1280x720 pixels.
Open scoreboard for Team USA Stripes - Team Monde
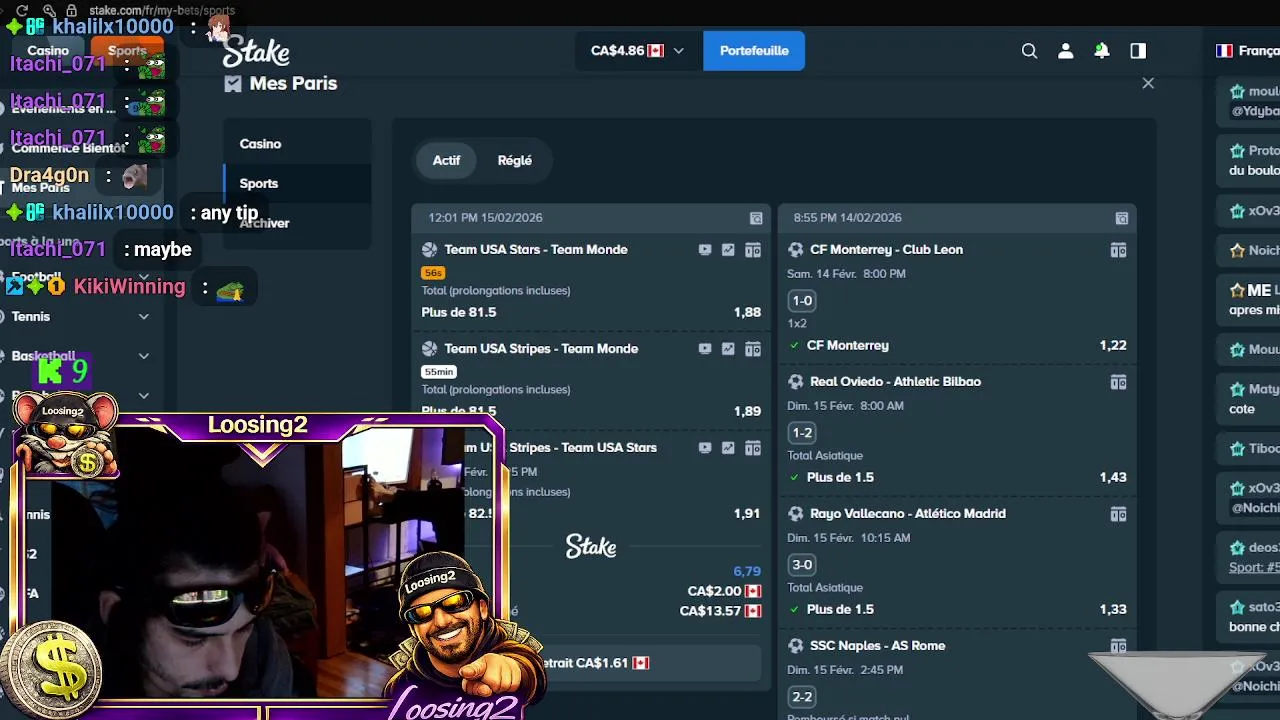753,349
